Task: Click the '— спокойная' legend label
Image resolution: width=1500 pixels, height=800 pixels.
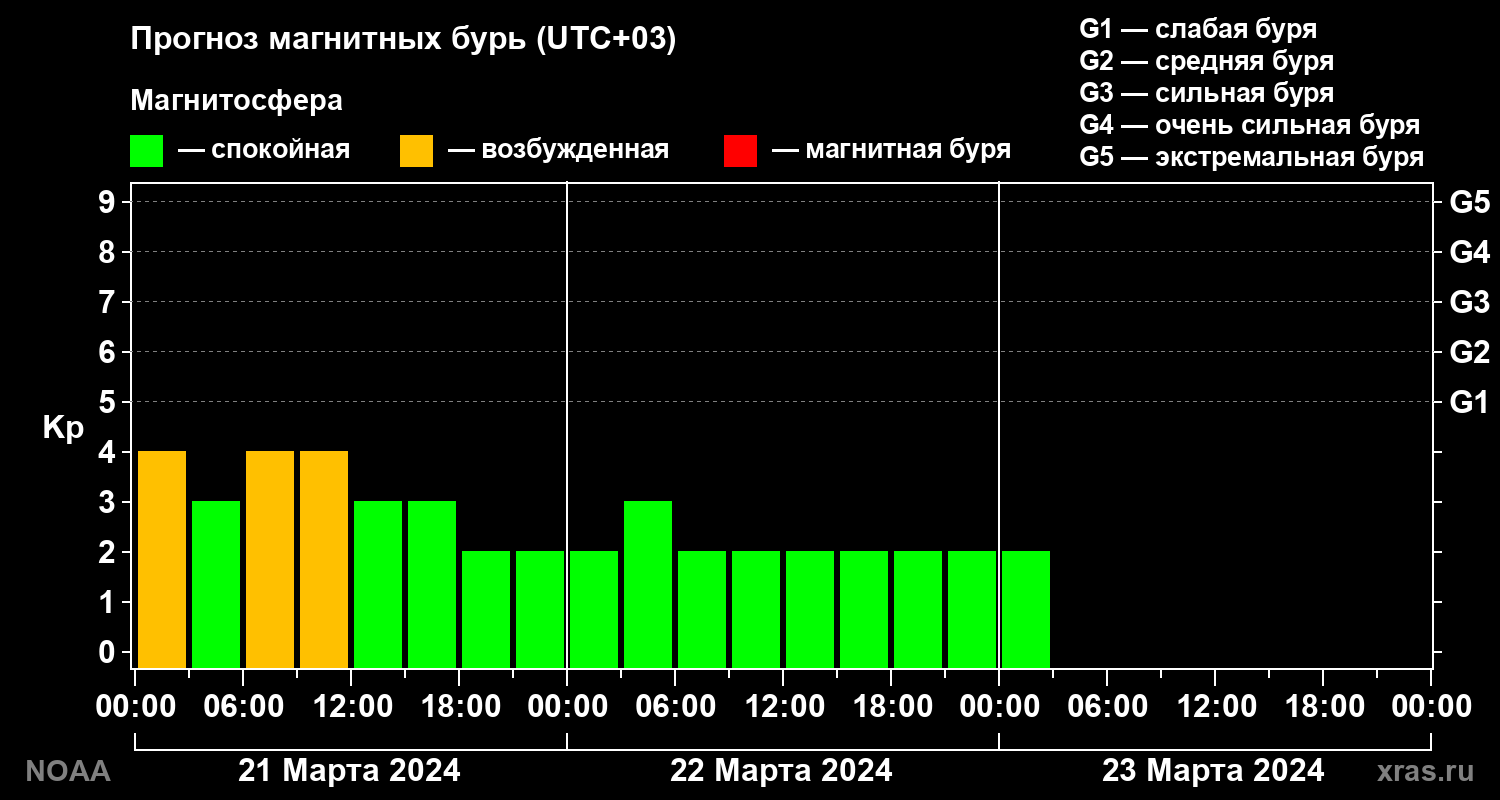Action: [x=264, y=150]
